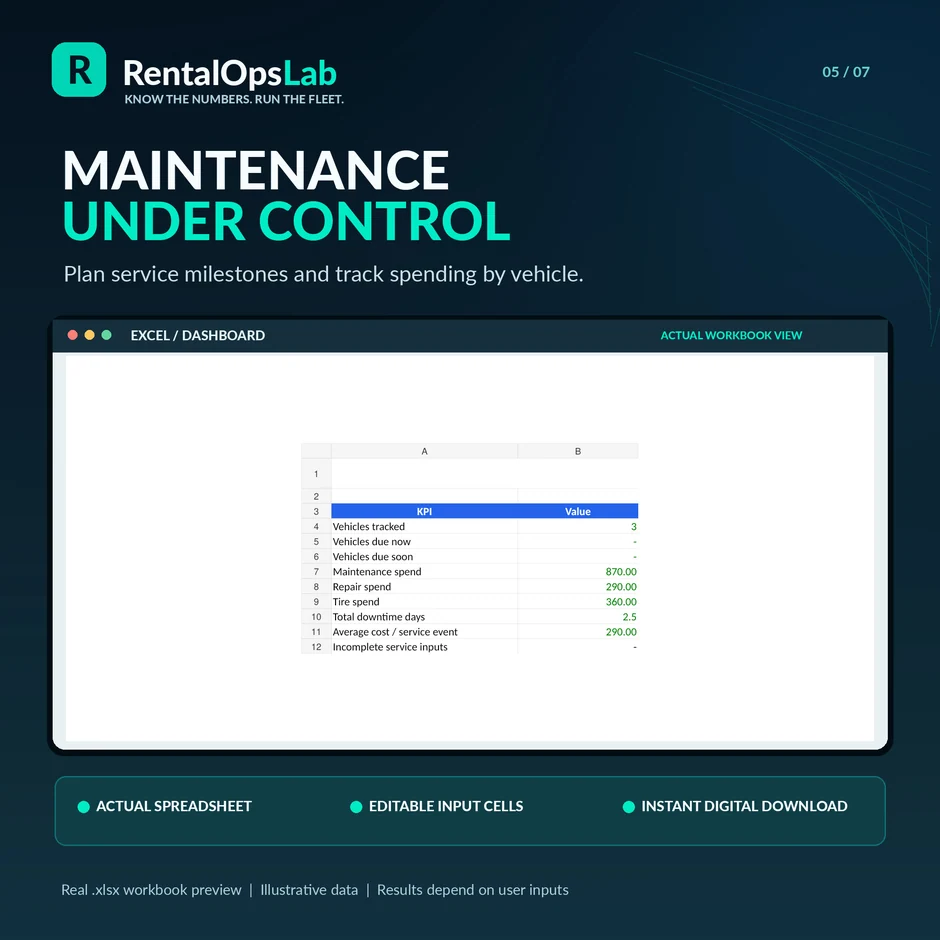Screen dimensions: 940x940
Task: Click the INSTANT DIGITAL DOWNLOAD label
Action: point(744,806)
